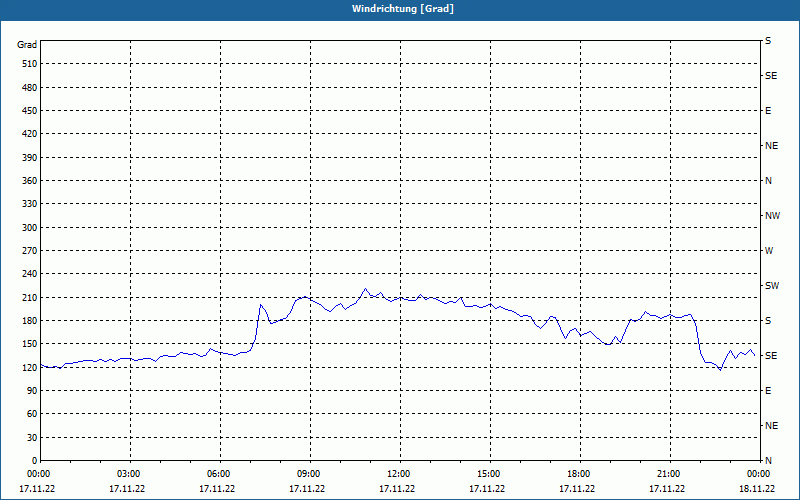Select the 17.11.22 date under 06:00

coord(217,489)
